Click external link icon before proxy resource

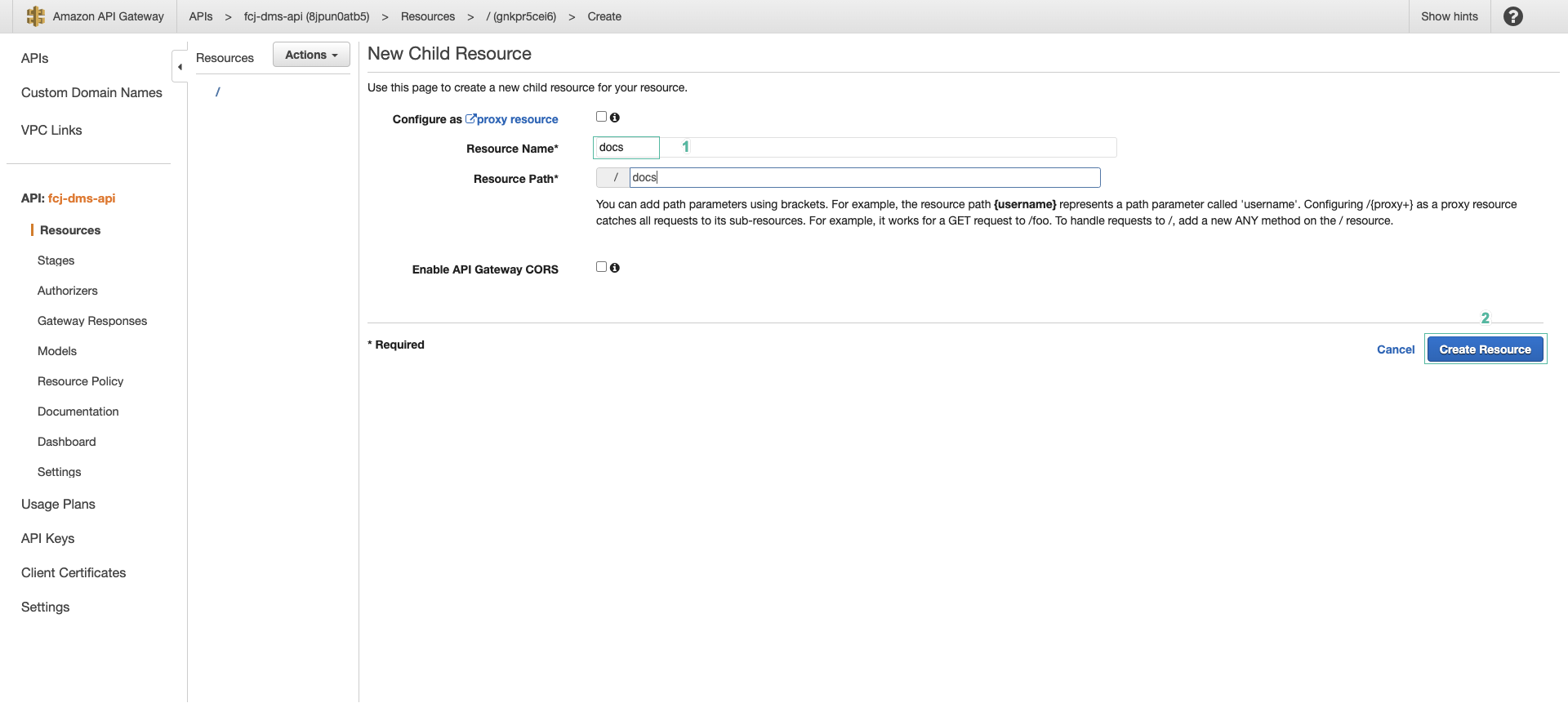[470, 118]
